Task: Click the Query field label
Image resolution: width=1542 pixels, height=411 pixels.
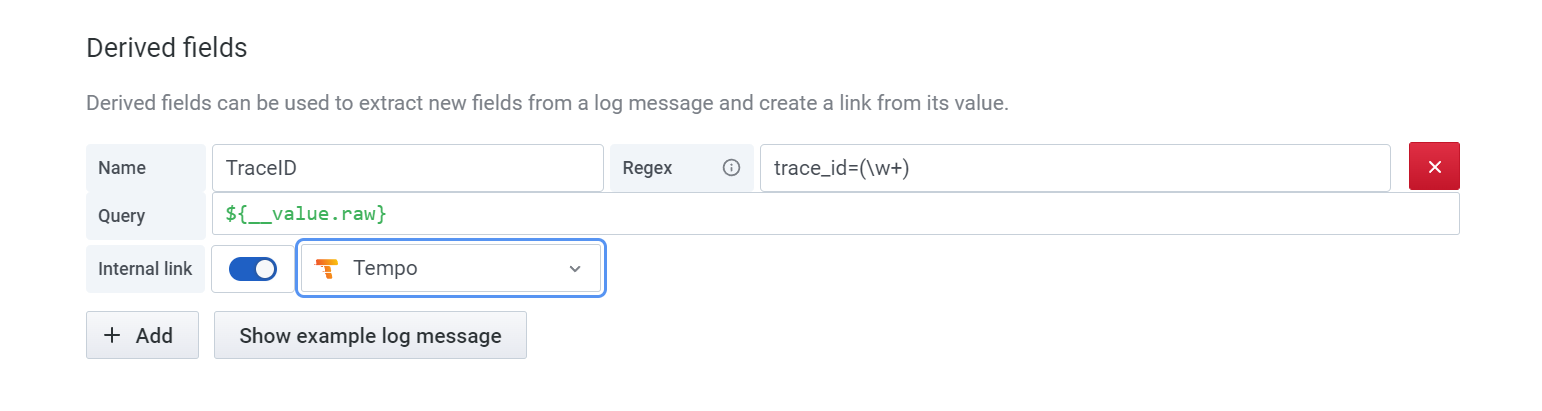Action: pos(122,215)
